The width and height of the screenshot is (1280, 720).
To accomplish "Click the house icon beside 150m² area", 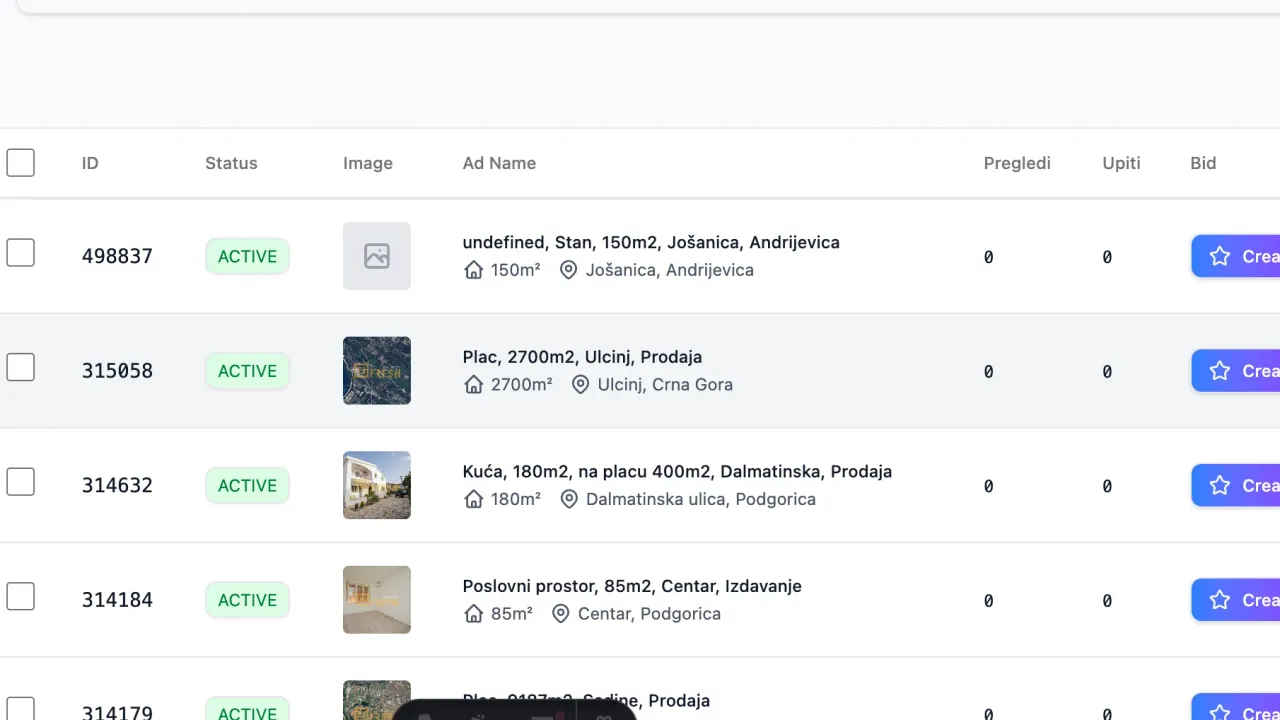I will [x=474, y=270].
